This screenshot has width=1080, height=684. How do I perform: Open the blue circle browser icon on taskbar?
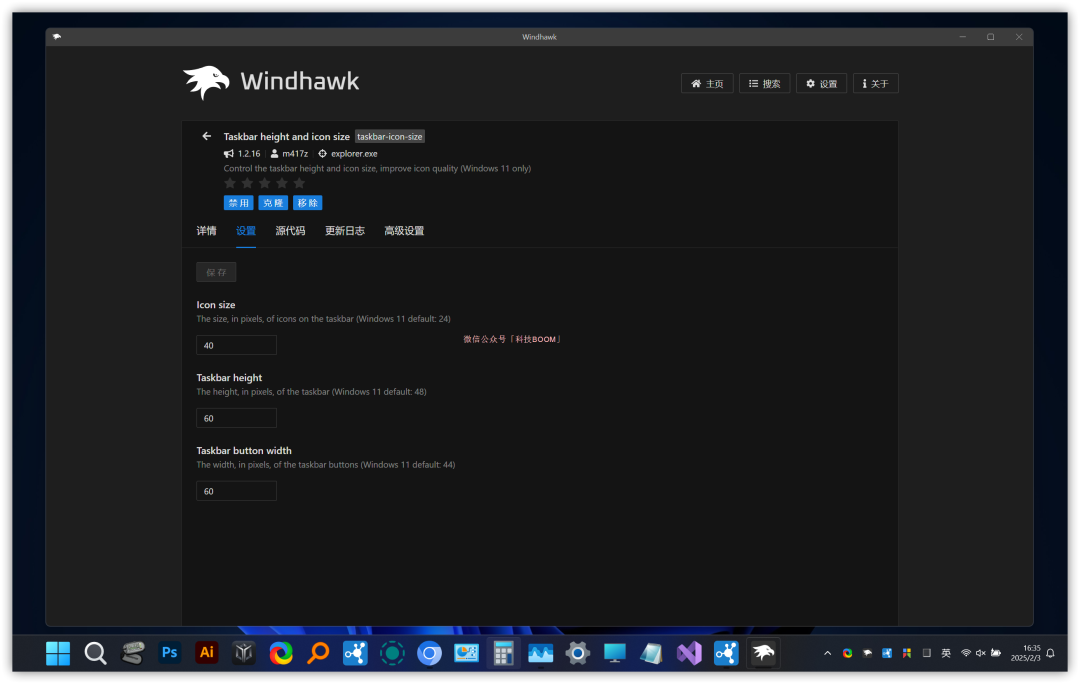click(429, 652)
